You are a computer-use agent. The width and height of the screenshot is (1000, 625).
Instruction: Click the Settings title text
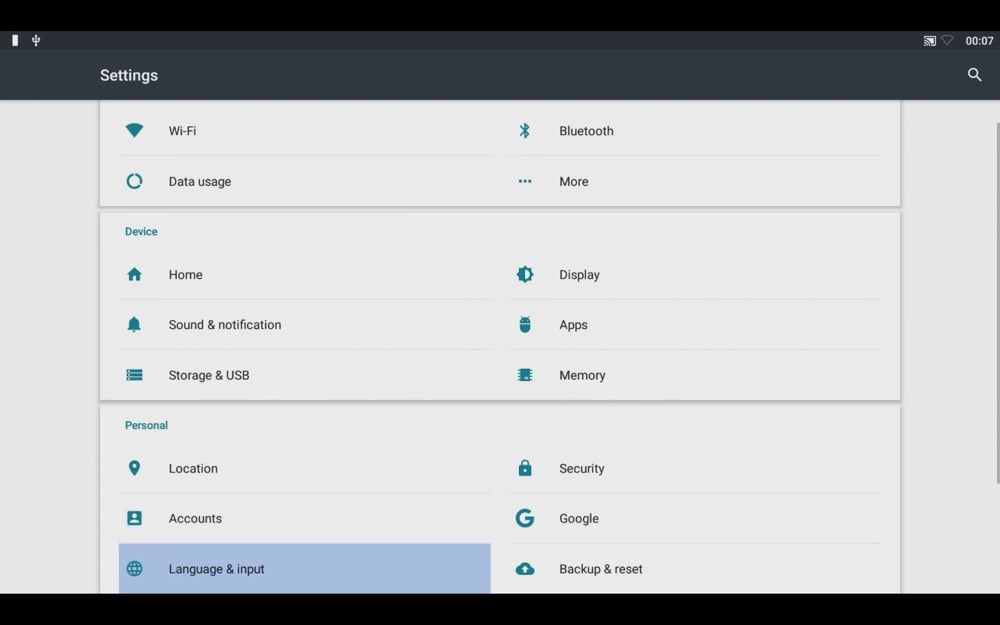pos(128,75)
